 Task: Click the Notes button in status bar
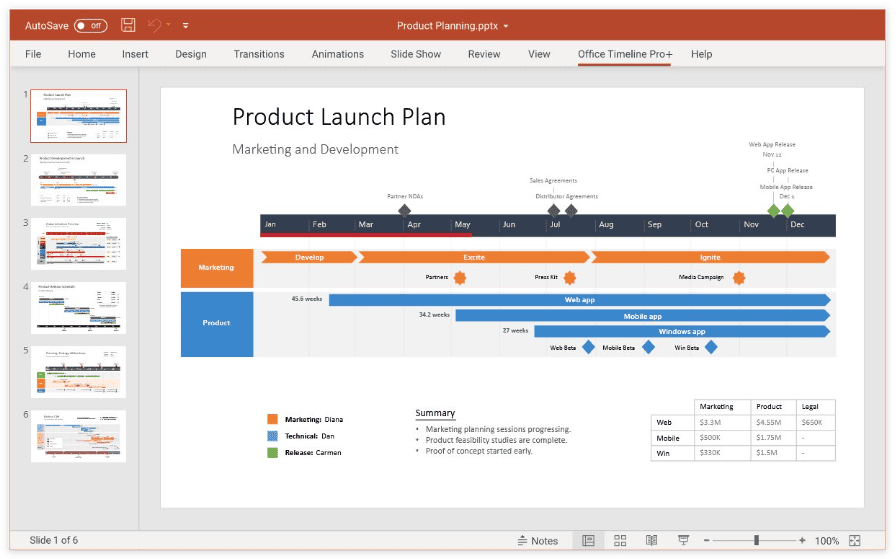538,541
